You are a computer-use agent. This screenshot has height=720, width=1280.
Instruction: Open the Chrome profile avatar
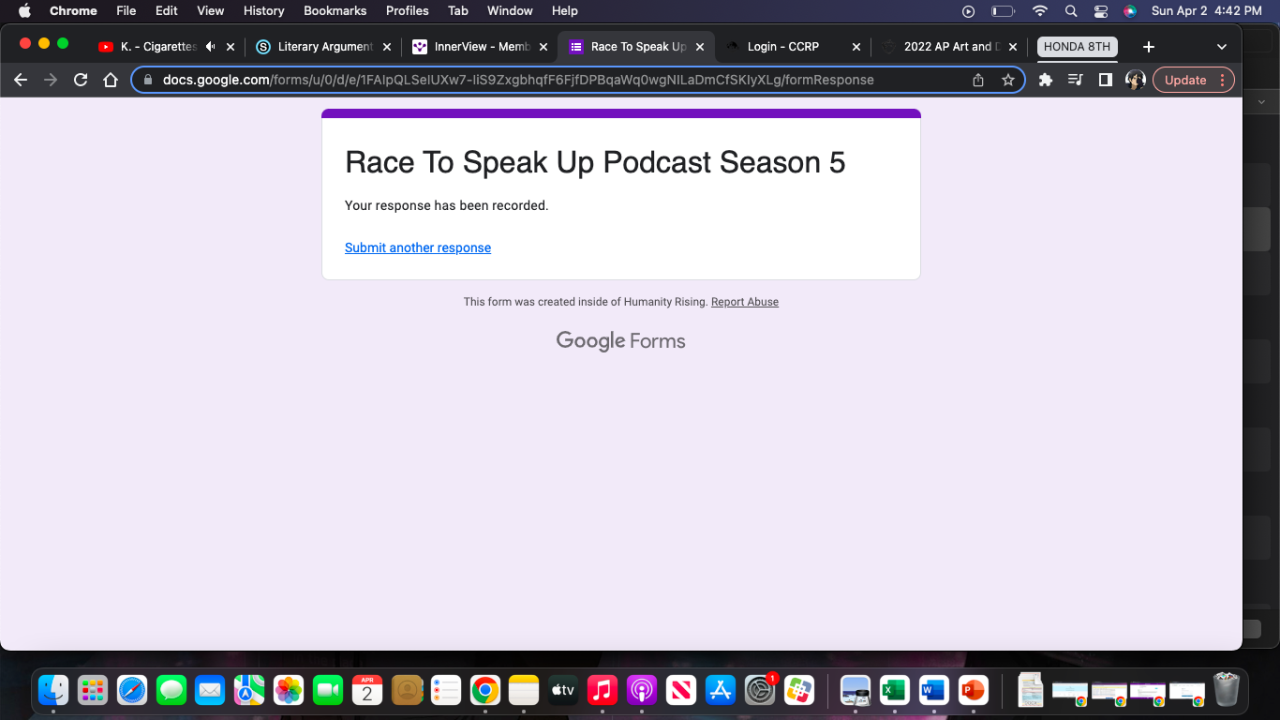1135,80
